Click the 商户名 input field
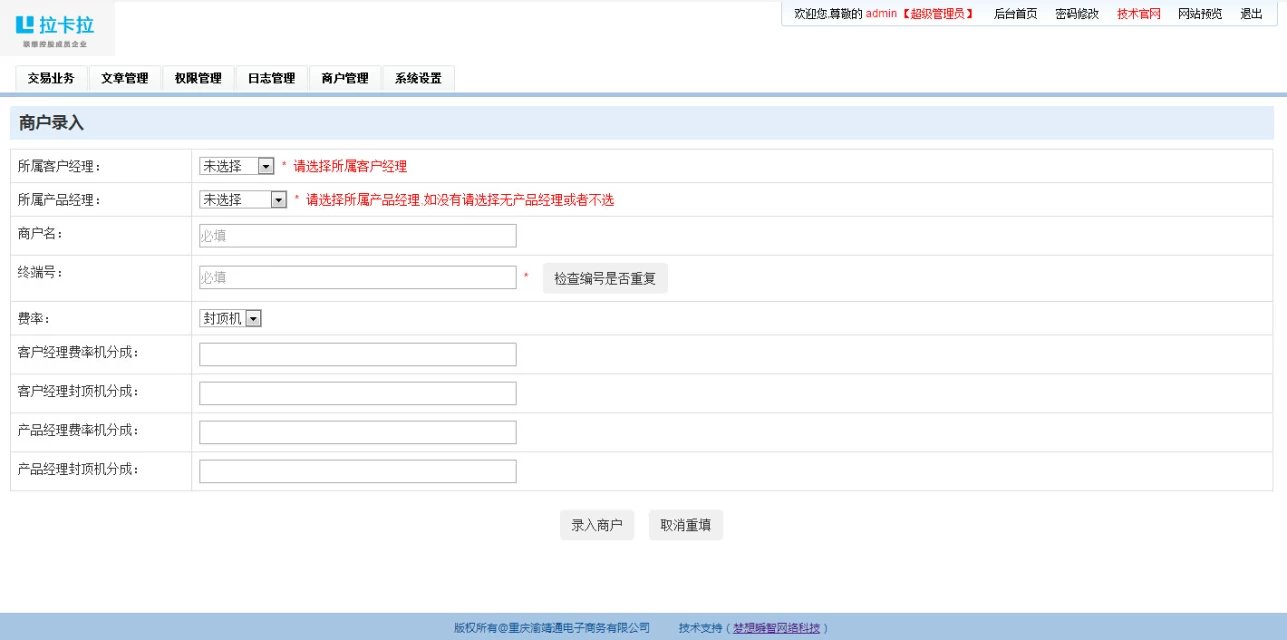 (358, 236)
